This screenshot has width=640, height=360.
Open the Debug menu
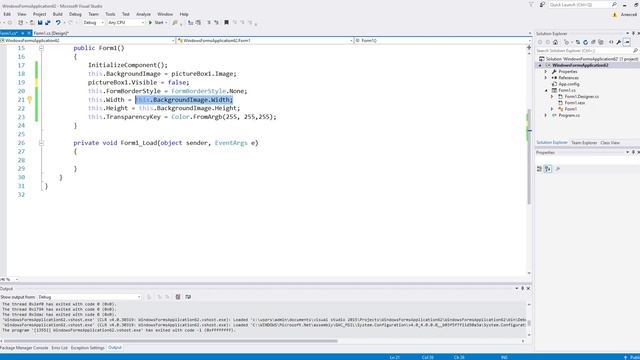coord(75,14)
